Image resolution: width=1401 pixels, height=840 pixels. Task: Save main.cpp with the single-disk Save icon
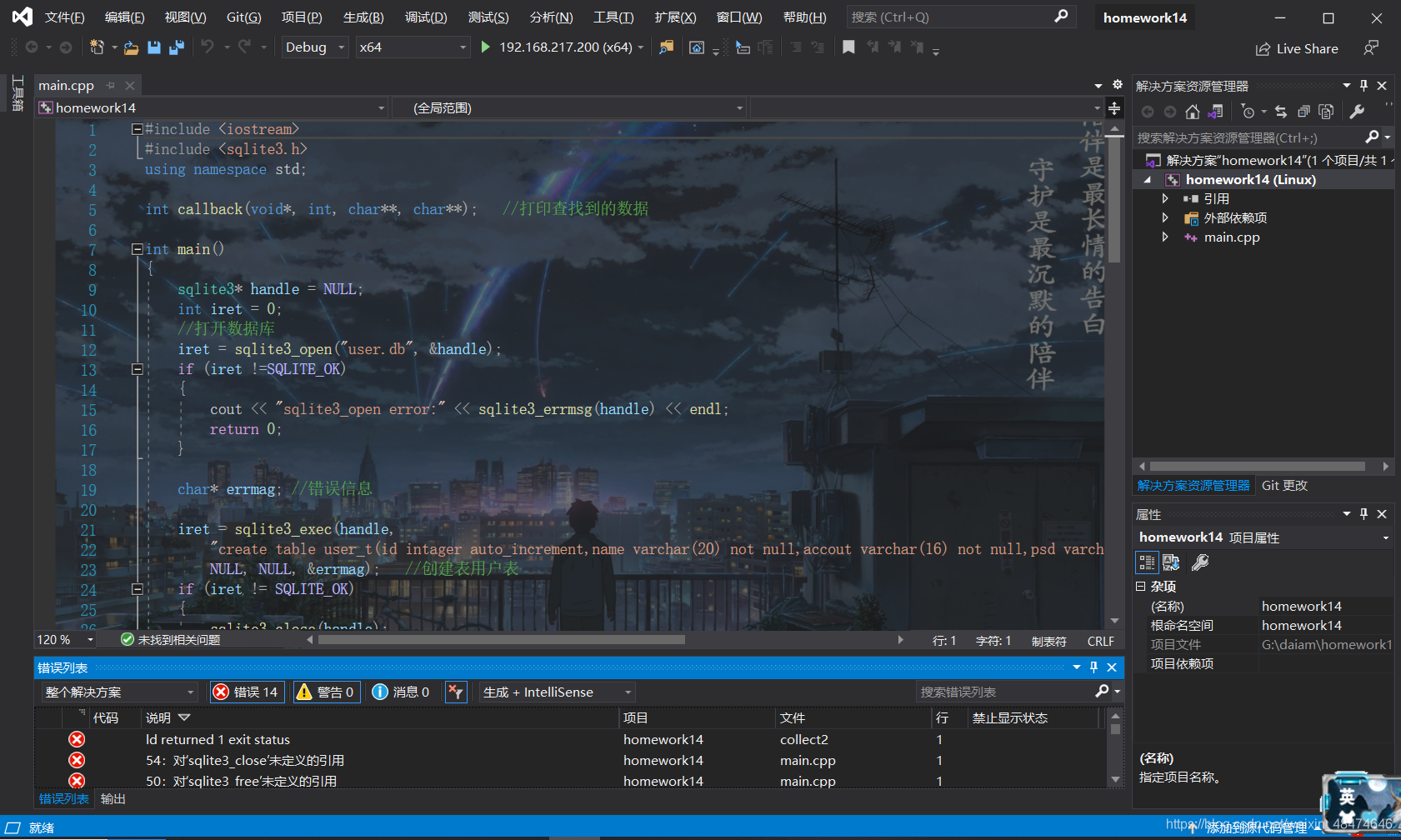coord(154,47)
